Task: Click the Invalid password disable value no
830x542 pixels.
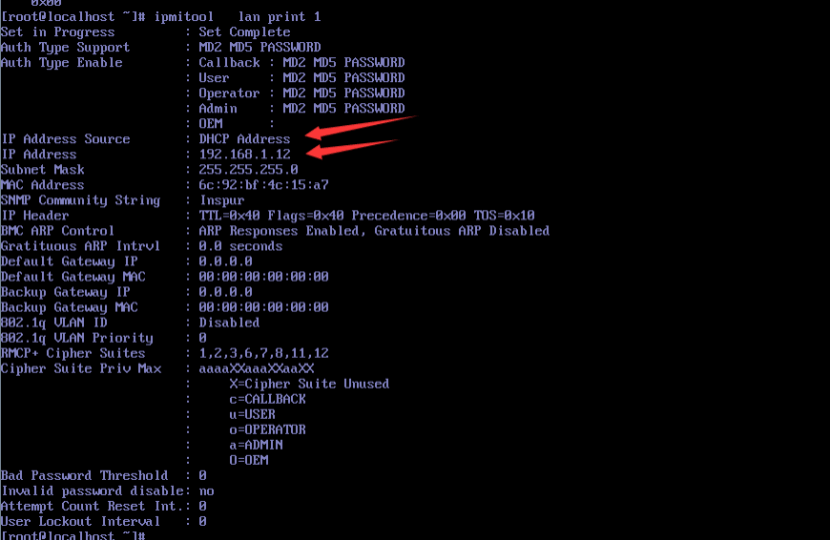Action: [x=206, y=491]
